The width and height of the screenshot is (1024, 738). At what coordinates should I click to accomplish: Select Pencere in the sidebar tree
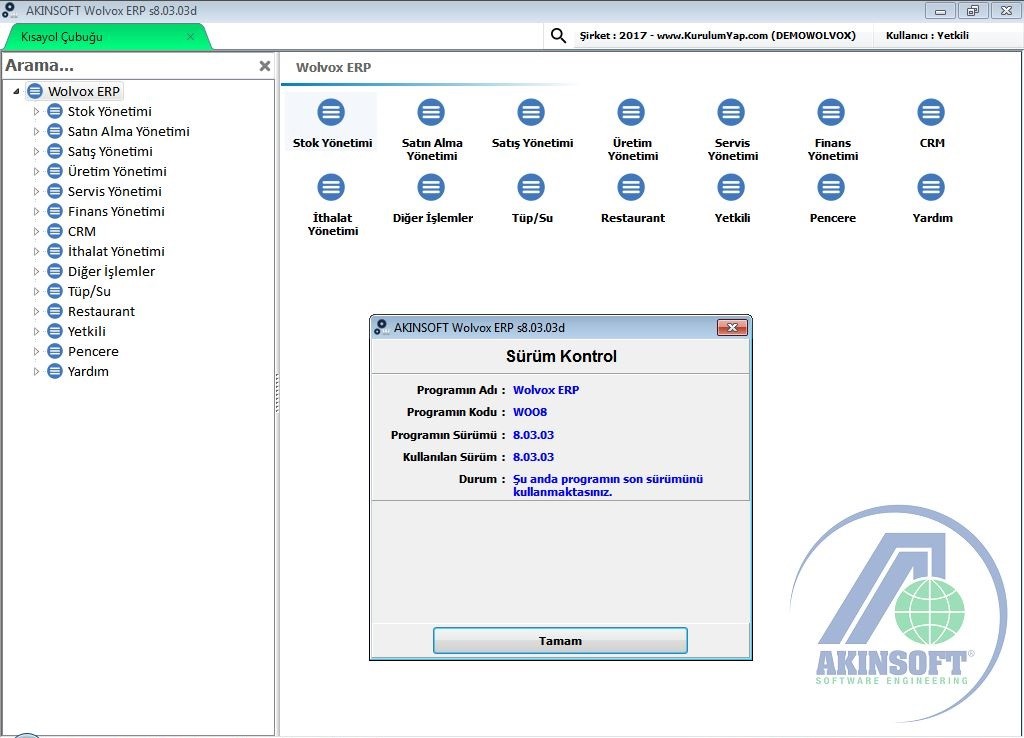tap(93, 351)
